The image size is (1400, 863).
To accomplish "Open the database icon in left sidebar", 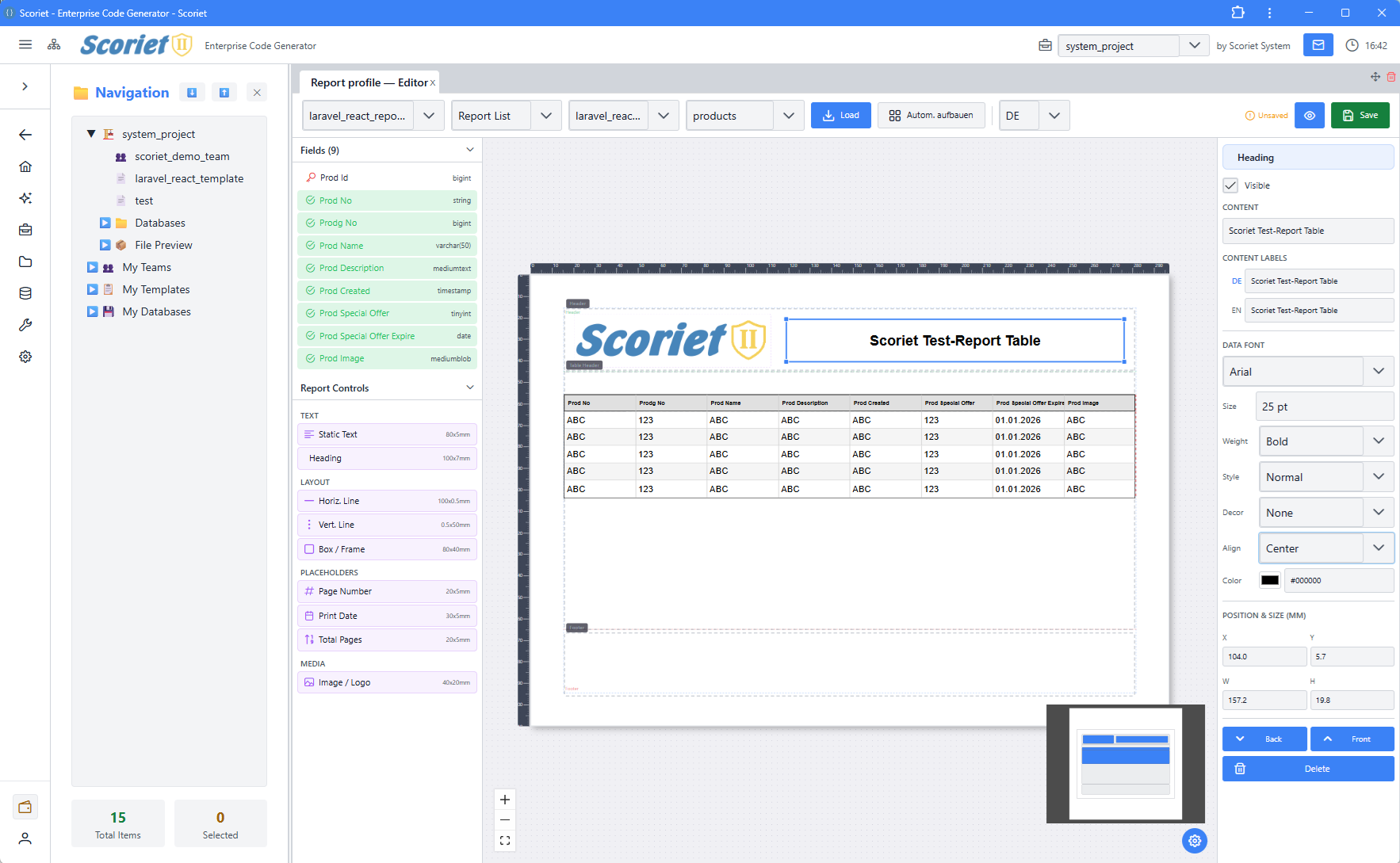I will [25, 293].
